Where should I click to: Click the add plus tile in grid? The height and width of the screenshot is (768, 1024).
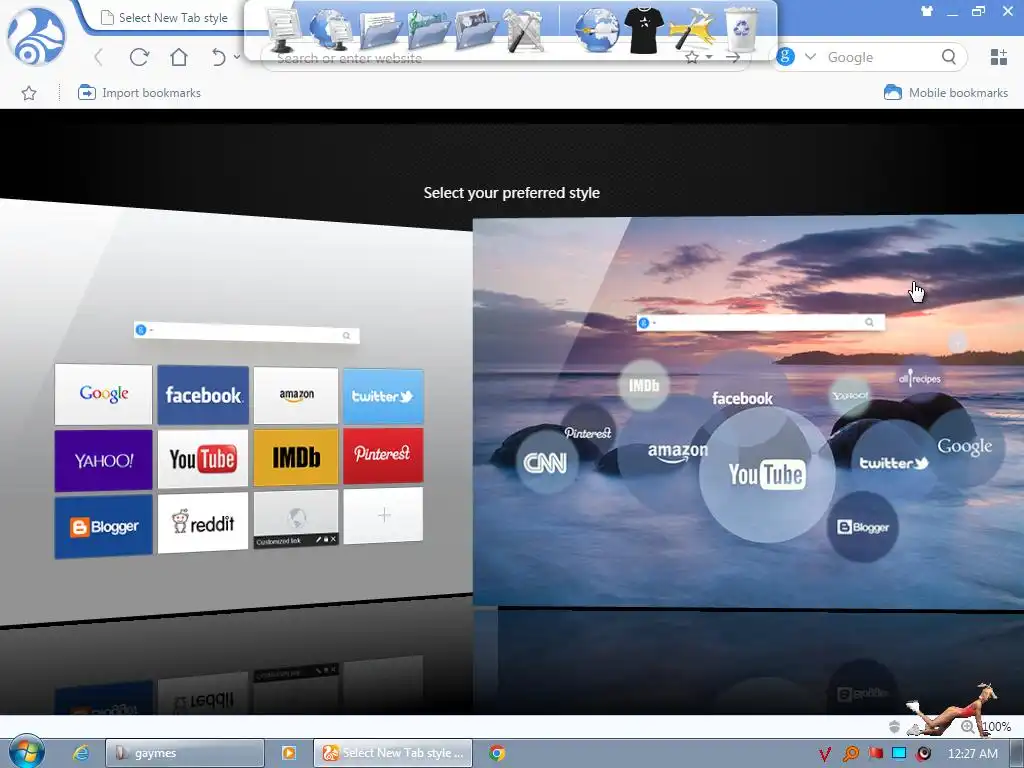point(383,515)
